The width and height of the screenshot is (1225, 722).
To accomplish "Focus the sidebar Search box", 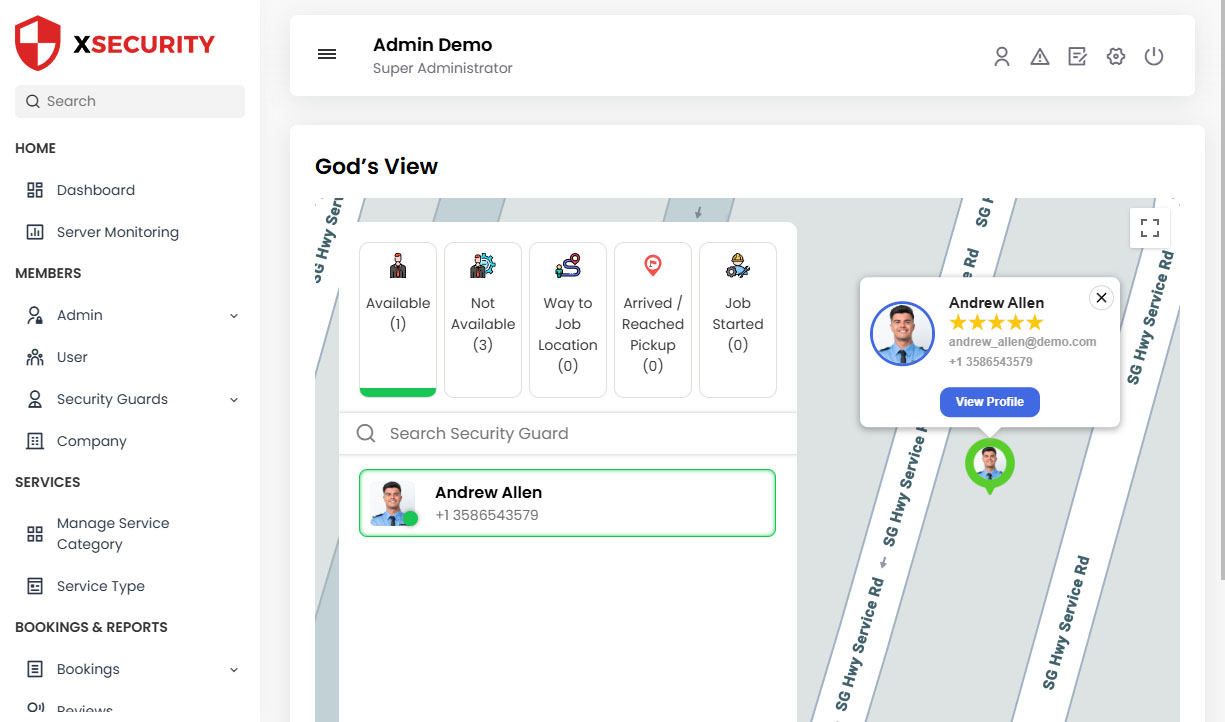I will (130, 101).
